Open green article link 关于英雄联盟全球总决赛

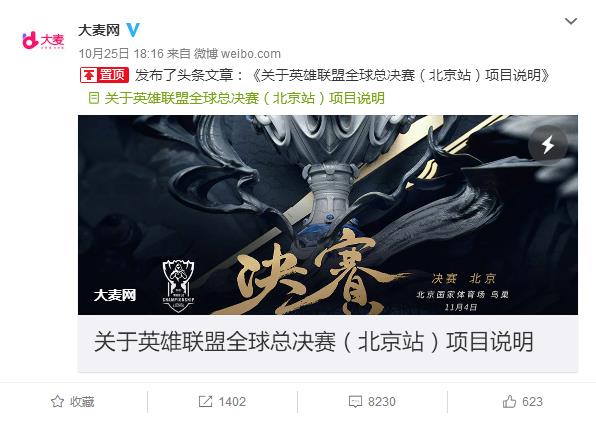[x=244, y=98]
